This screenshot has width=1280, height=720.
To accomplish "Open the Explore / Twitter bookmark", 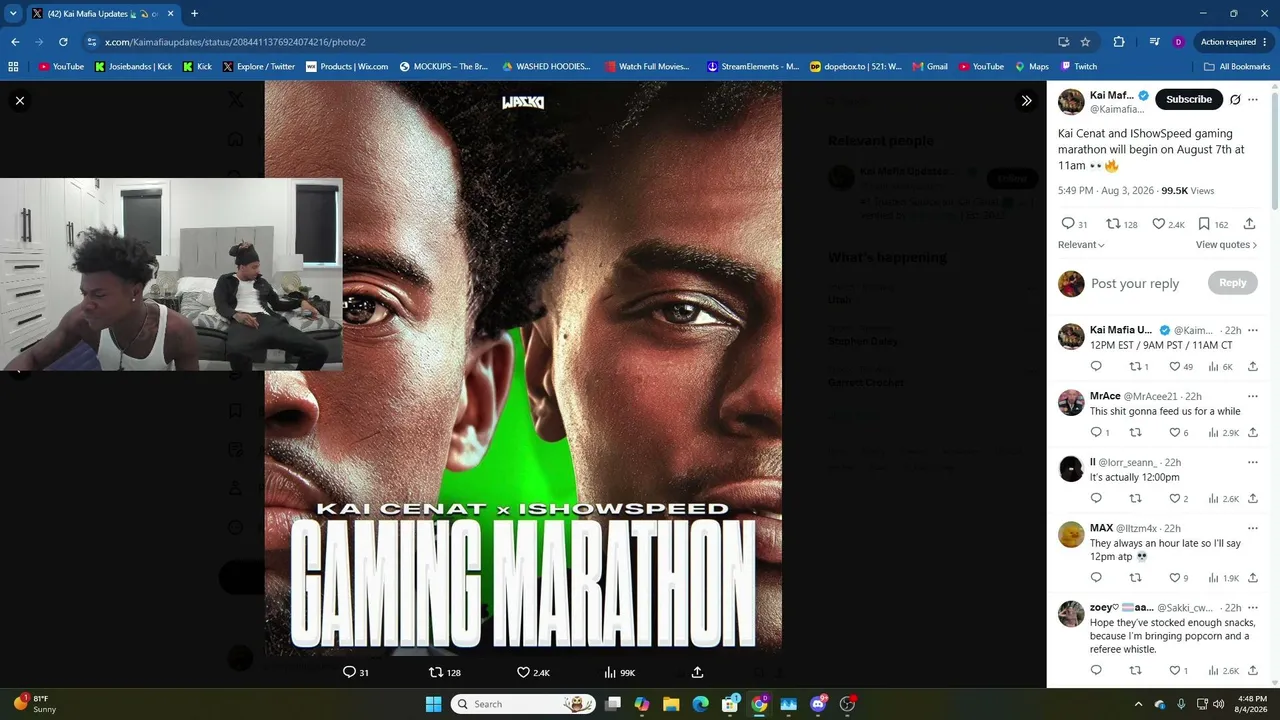I will coord(259,67).
